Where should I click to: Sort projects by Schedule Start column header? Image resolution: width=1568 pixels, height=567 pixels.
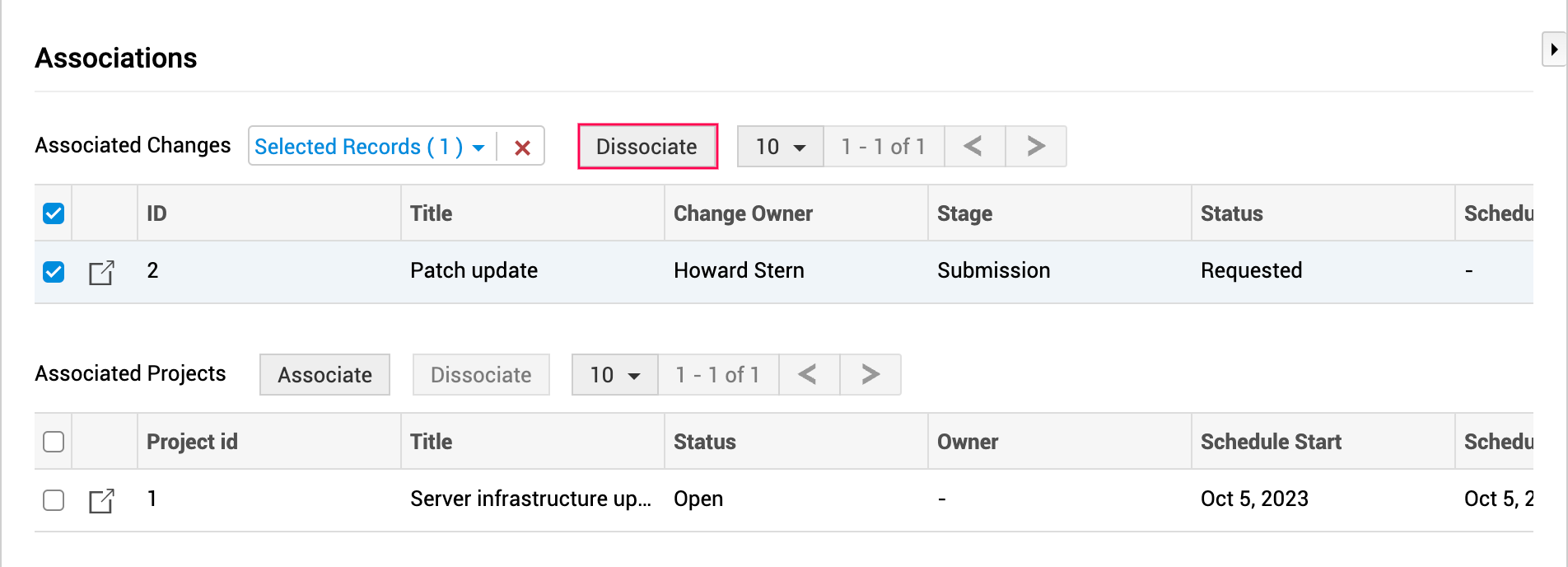click(x=1271, y=442)
